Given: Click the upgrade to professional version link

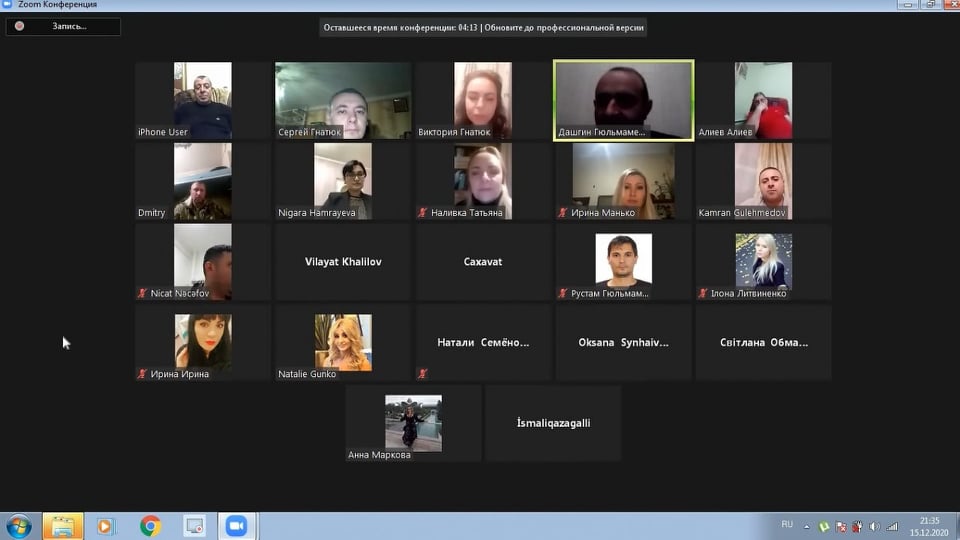Looking at the screenshot, I should click(x=565, y=28).
